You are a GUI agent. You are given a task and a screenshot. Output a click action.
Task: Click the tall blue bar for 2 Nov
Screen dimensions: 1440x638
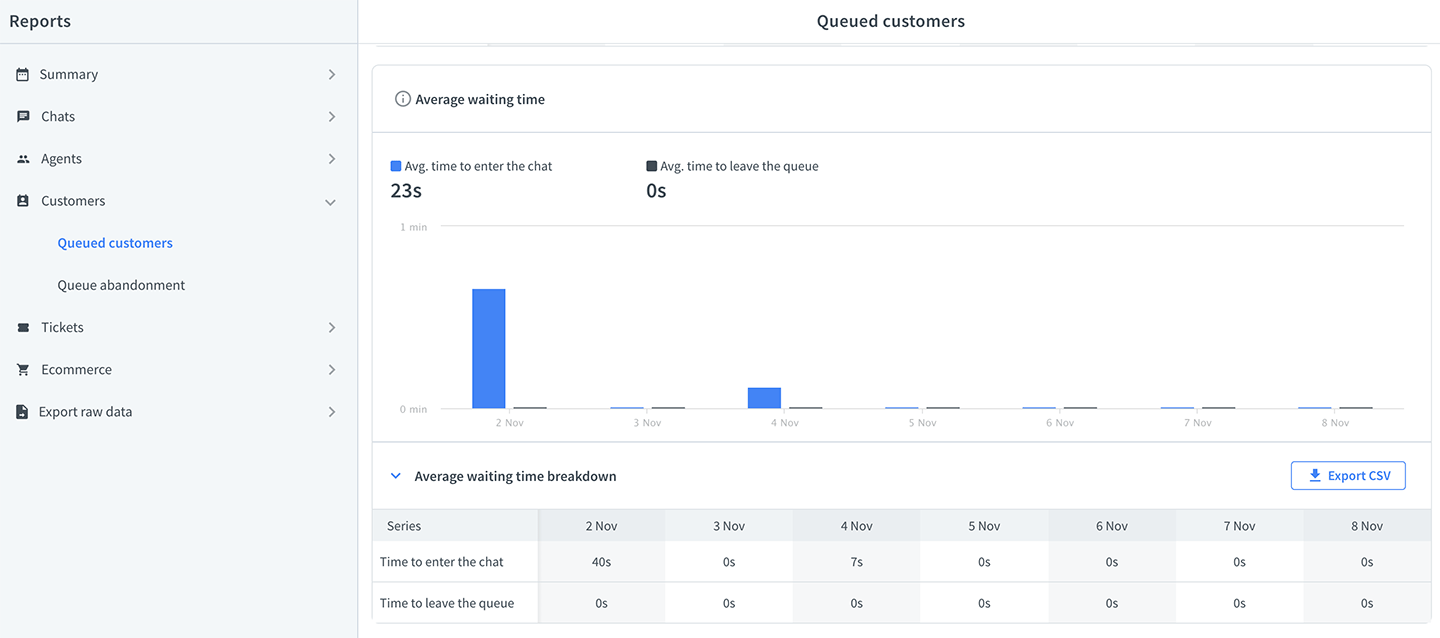(489, 348)
